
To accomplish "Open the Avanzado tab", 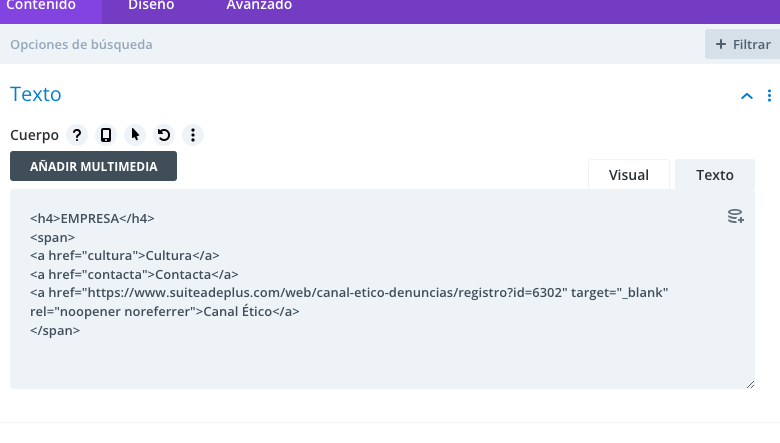I will coord(259,6).
